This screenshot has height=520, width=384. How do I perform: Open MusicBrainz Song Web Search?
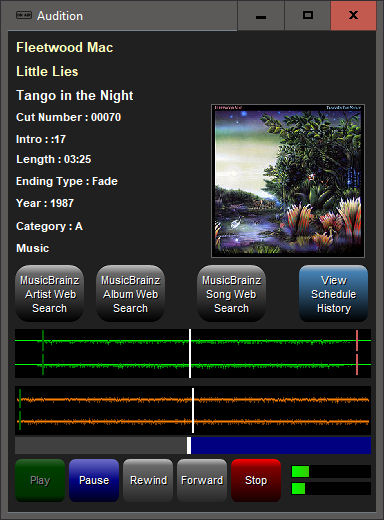point(231,294)
